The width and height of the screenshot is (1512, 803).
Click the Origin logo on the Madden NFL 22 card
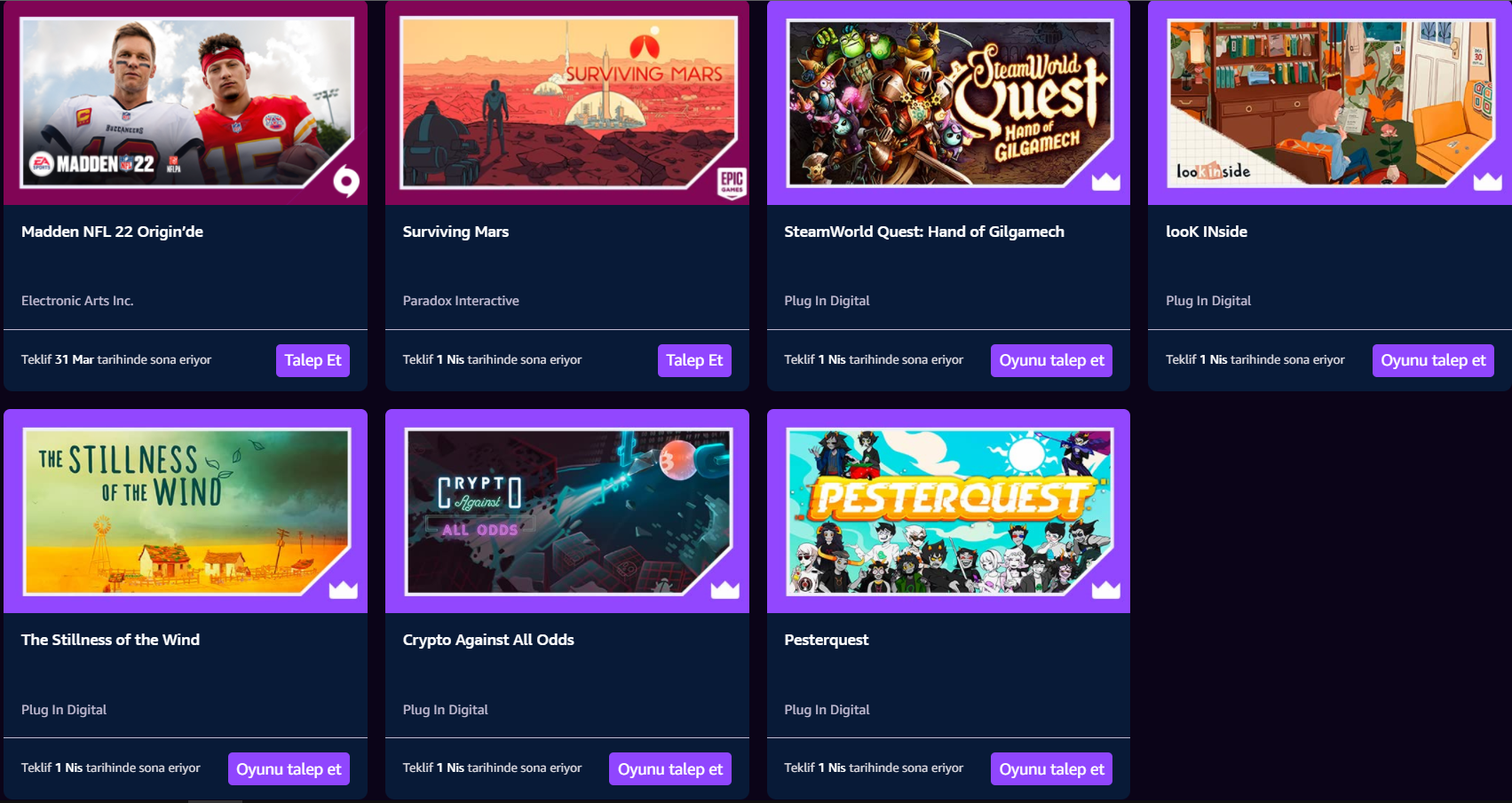(x=346, y=183)
